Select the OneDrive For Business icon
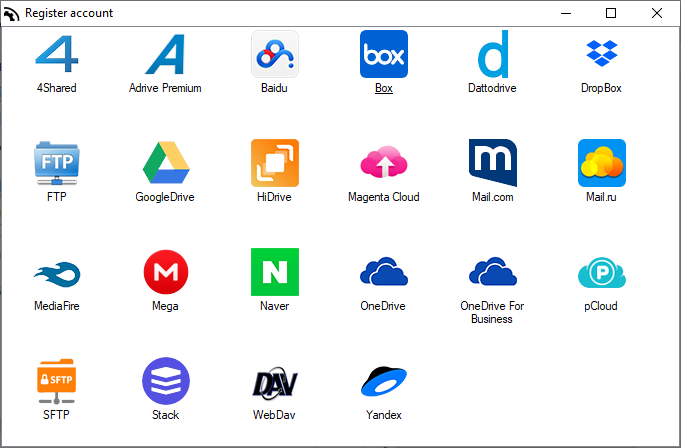 (492, 272)
